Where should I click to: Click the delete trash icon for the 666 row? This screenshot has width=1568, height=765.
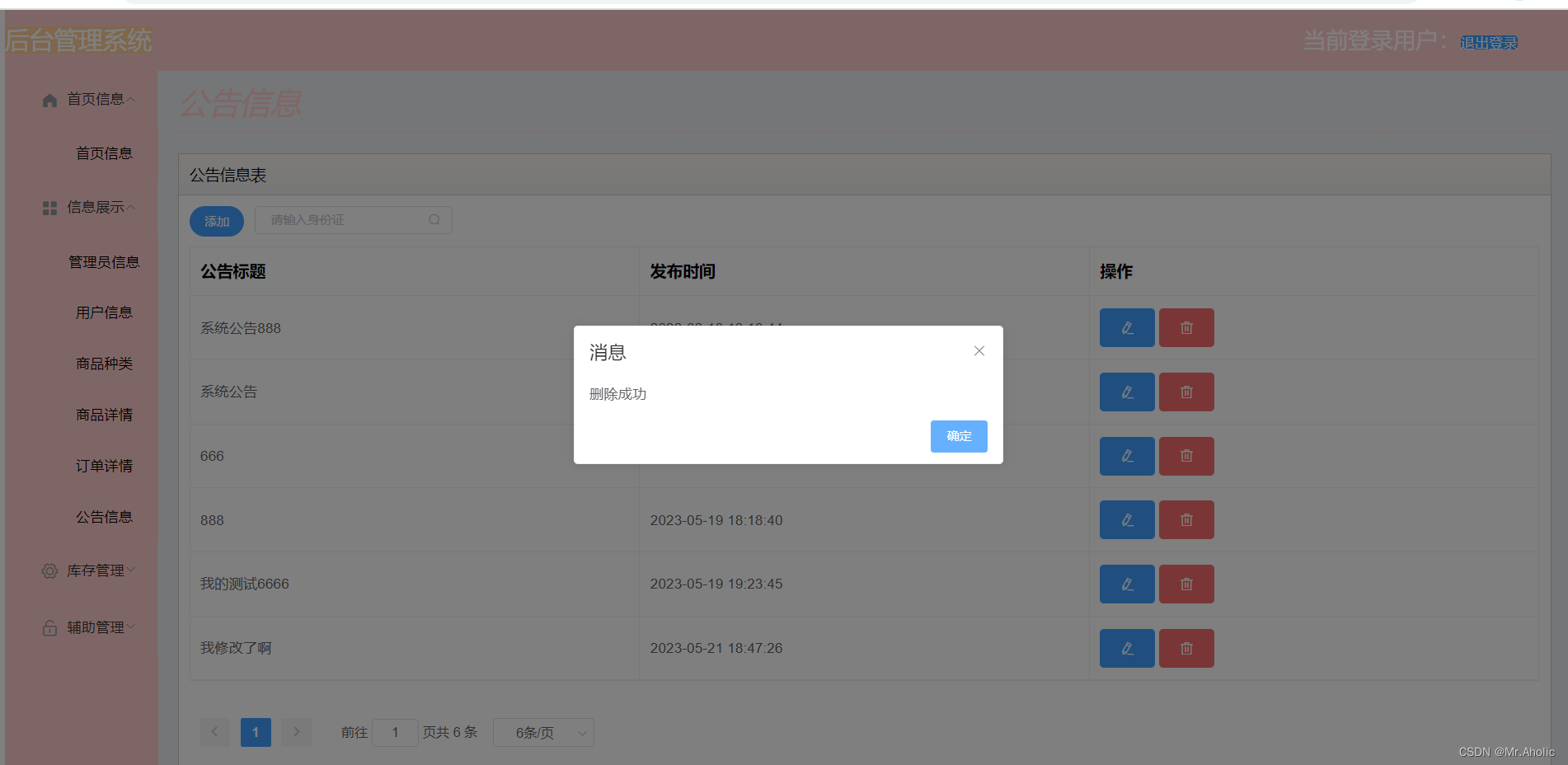point(1186,456)
